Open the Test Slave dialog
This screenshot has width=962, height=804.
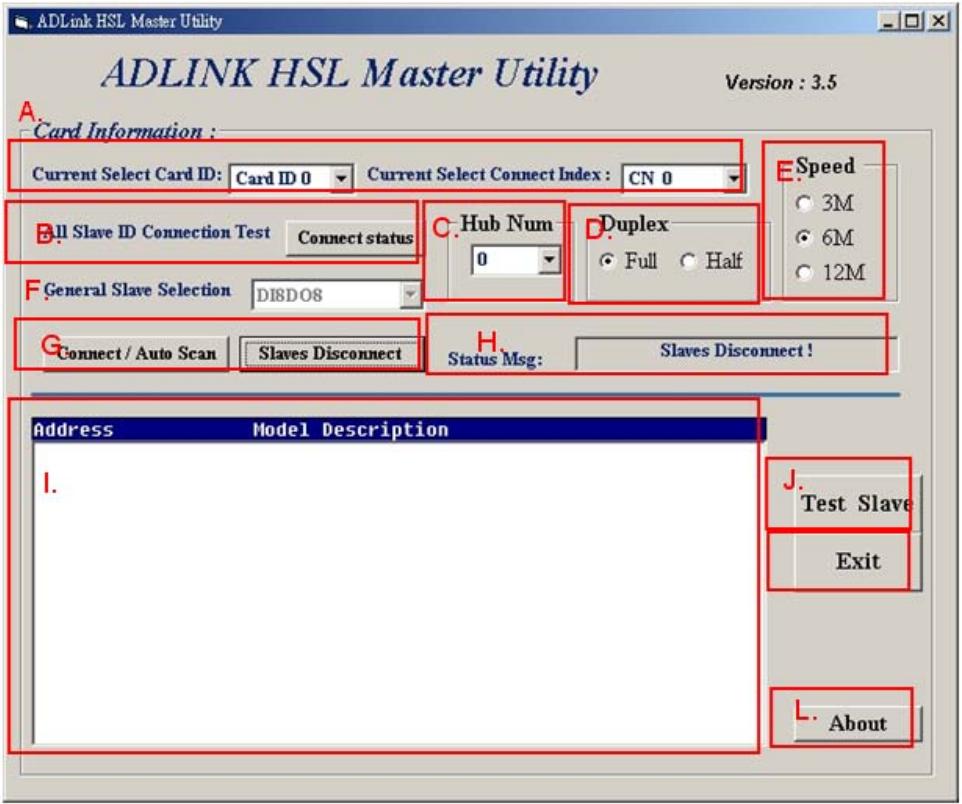857,503
